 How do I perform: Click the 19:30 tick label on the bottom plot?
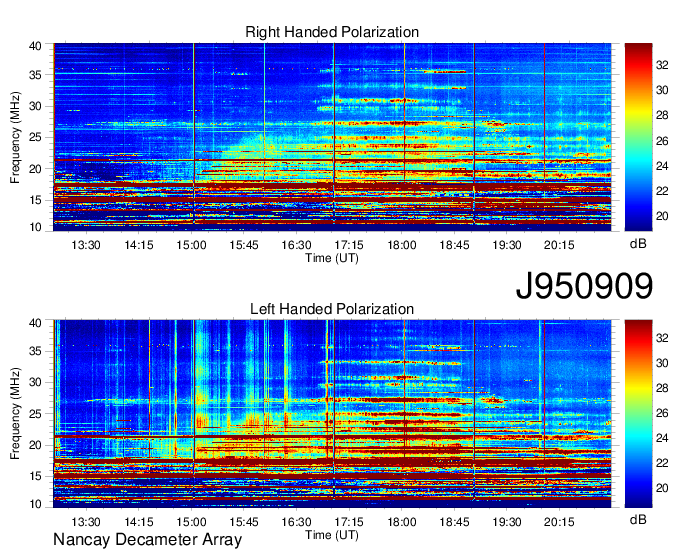507,522
